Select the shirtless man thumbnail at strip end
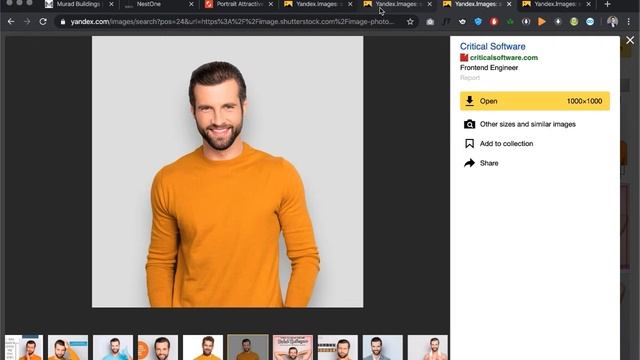The width and height of the screenshot is (640, 360). (427, 347)
